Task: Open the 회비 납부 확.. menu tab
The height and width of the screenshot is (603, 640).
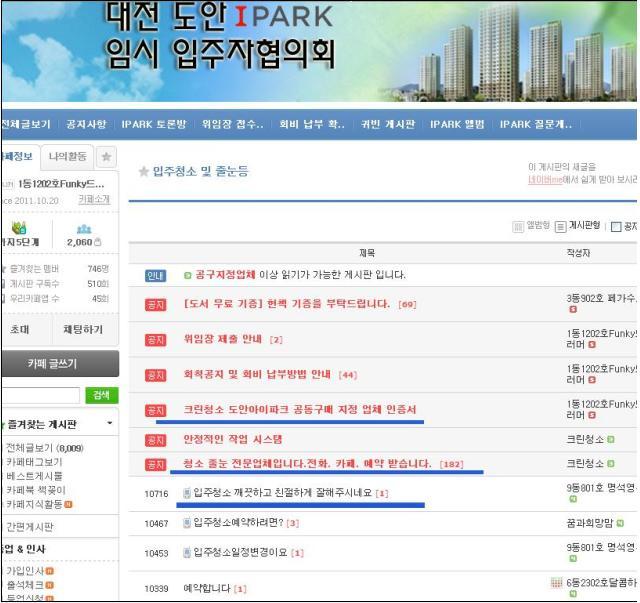Action: [312, 124]
